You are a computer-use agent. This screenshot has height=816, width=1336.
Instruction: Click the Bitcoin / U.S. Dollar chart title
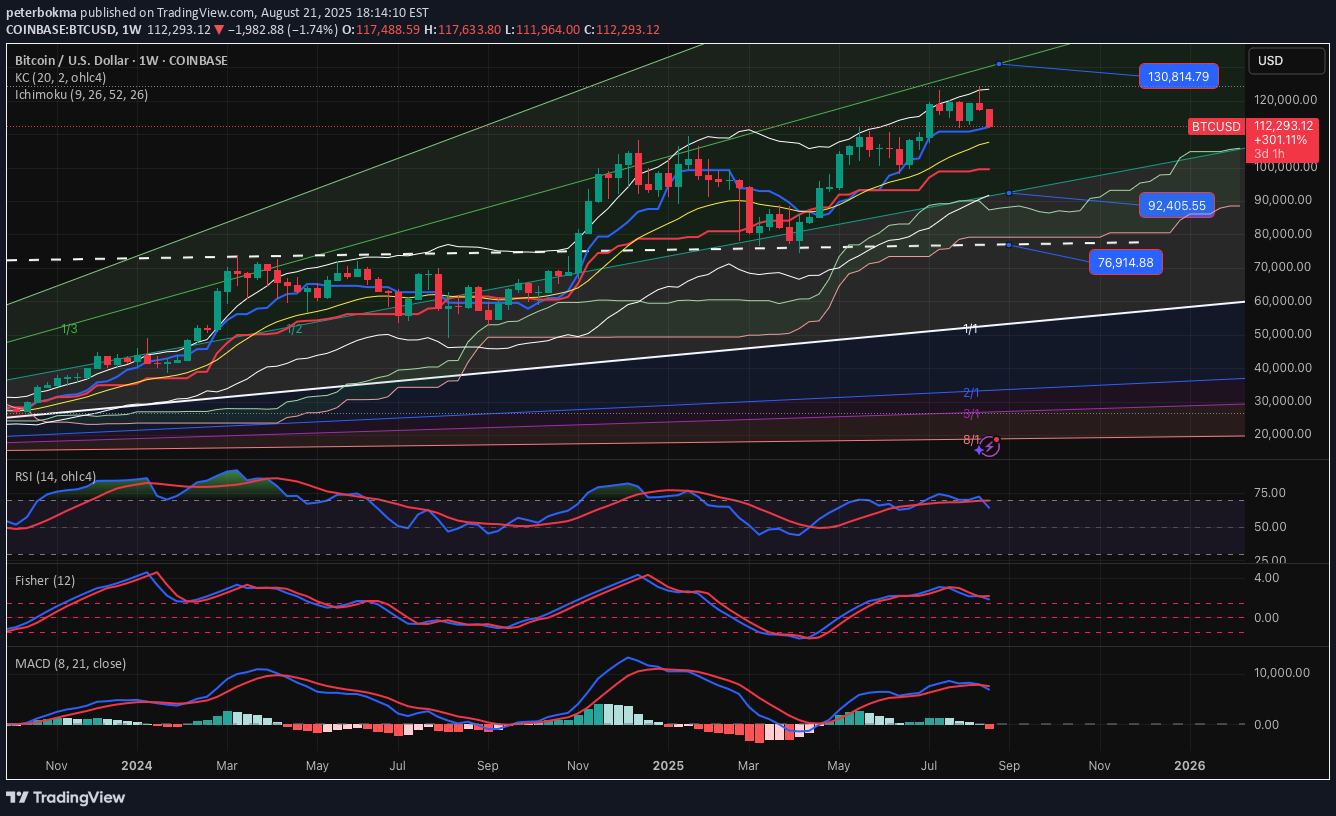pyautogui.click(x=121, y=61)
